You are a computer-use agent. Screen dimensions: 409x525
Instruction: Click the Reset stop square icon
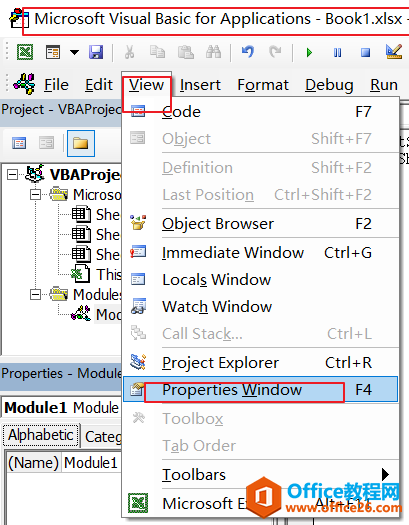click(365, 53)
